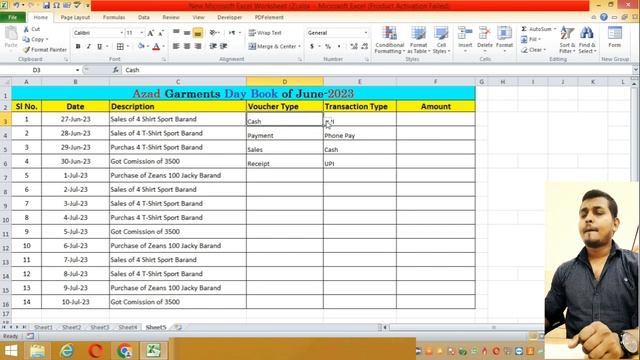
Task: Click the Increase Indent icon
Action: (224, 46)
